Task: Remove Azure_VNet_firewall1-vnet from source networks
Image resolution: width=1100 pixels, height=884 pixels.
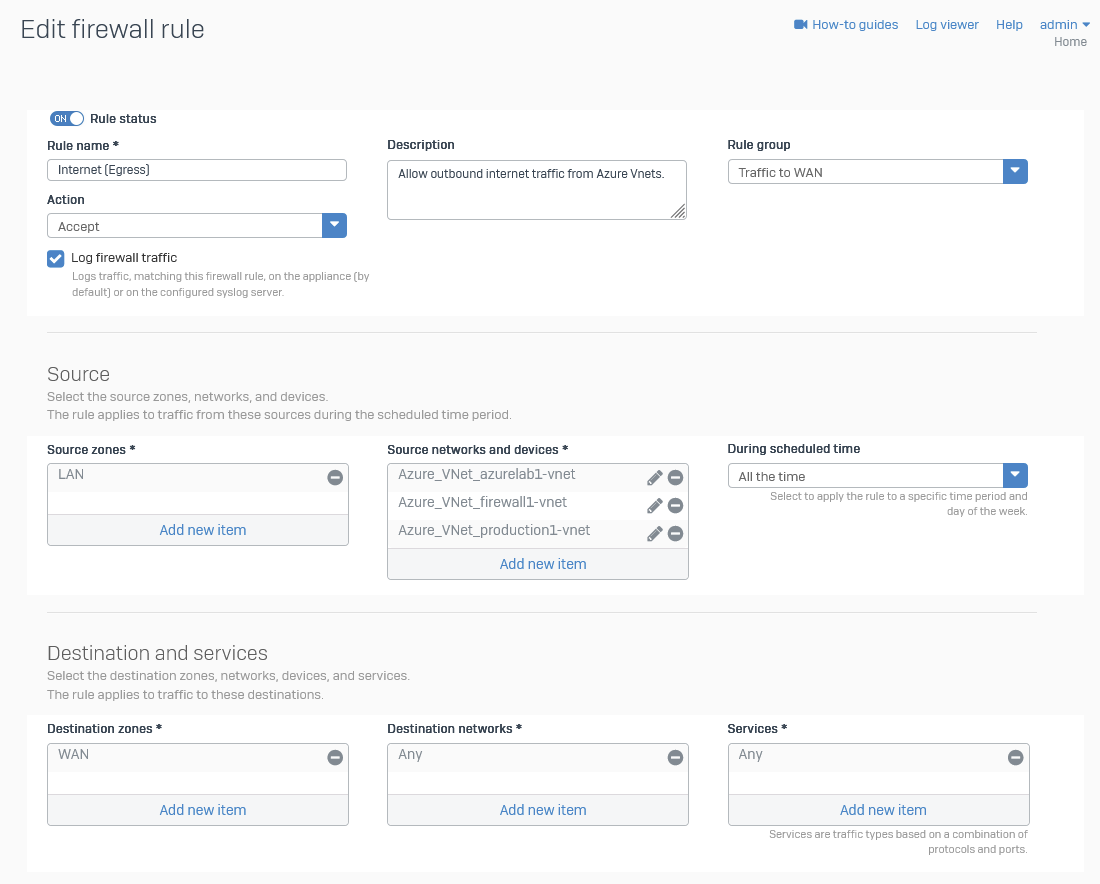Action: click(675, 506)
